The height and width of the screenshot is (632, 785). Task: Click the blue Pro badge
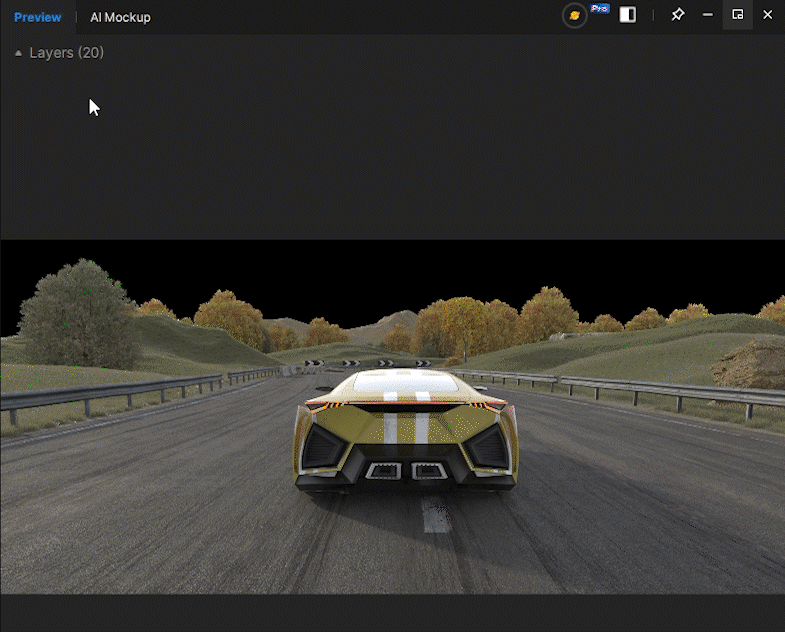click(599, 9)
